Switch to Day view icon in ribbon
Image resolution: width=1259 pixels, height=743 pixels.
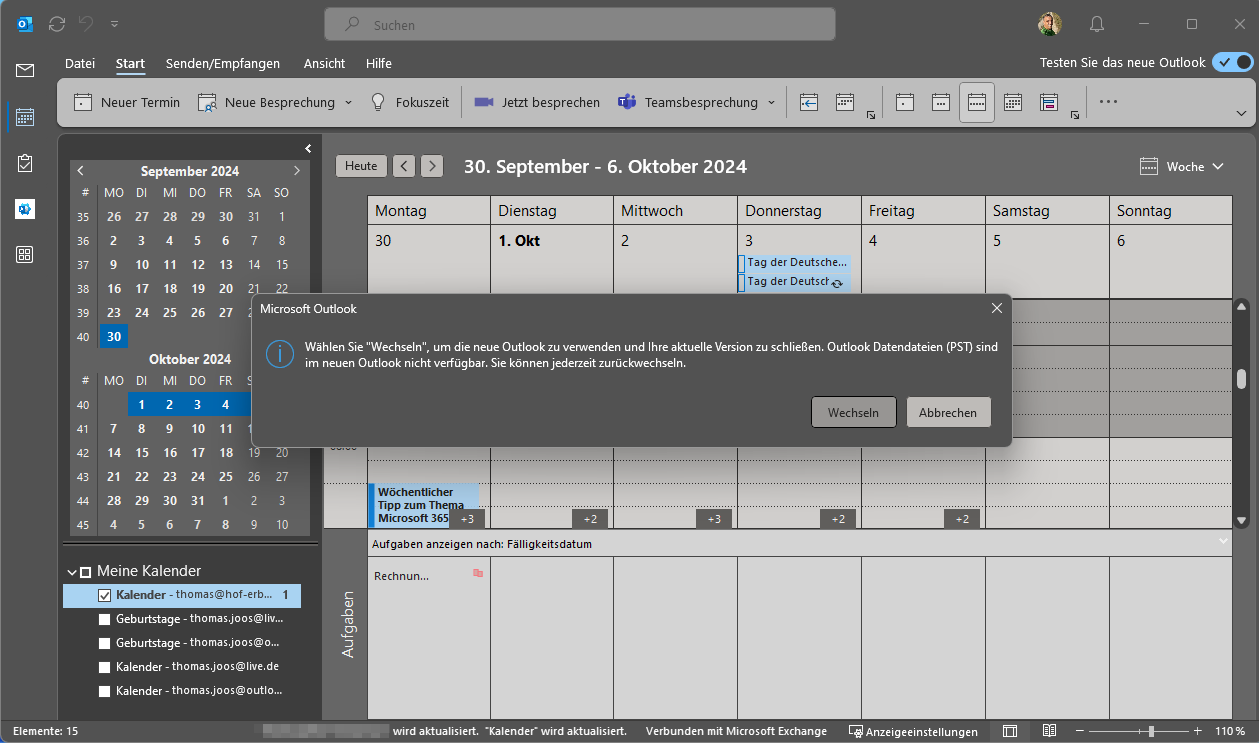pos(905,102)
